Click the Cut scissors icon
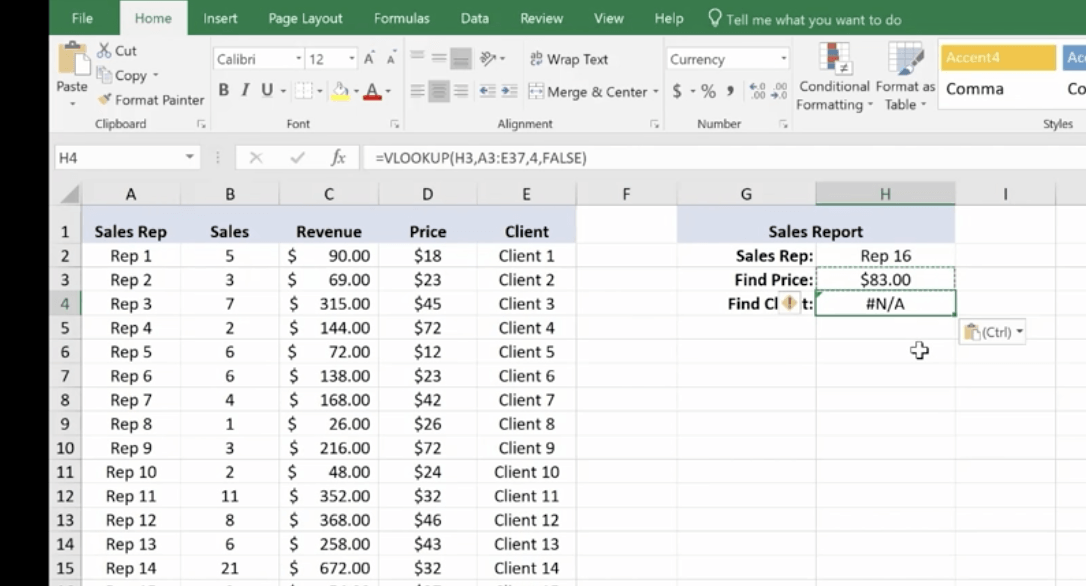Screen dimensions: 1086x586 pos(104,50)
